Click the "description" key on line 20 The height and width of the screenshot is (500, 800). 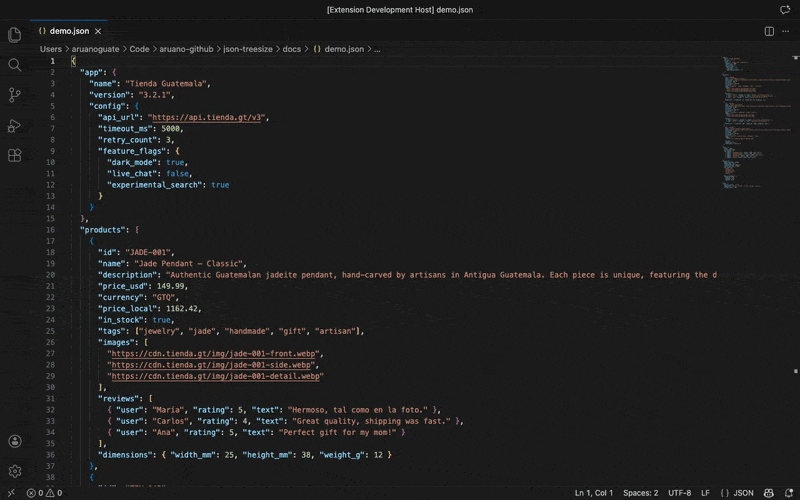[x=128, y=275]
